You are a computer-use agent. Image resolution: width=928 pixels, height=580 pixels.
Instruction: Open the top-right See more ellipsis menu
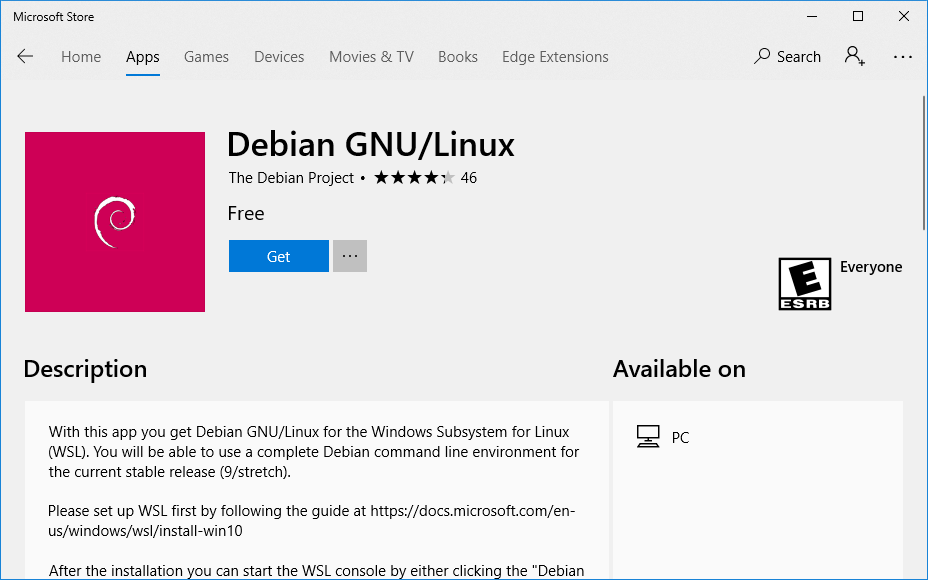pos(903,57)
